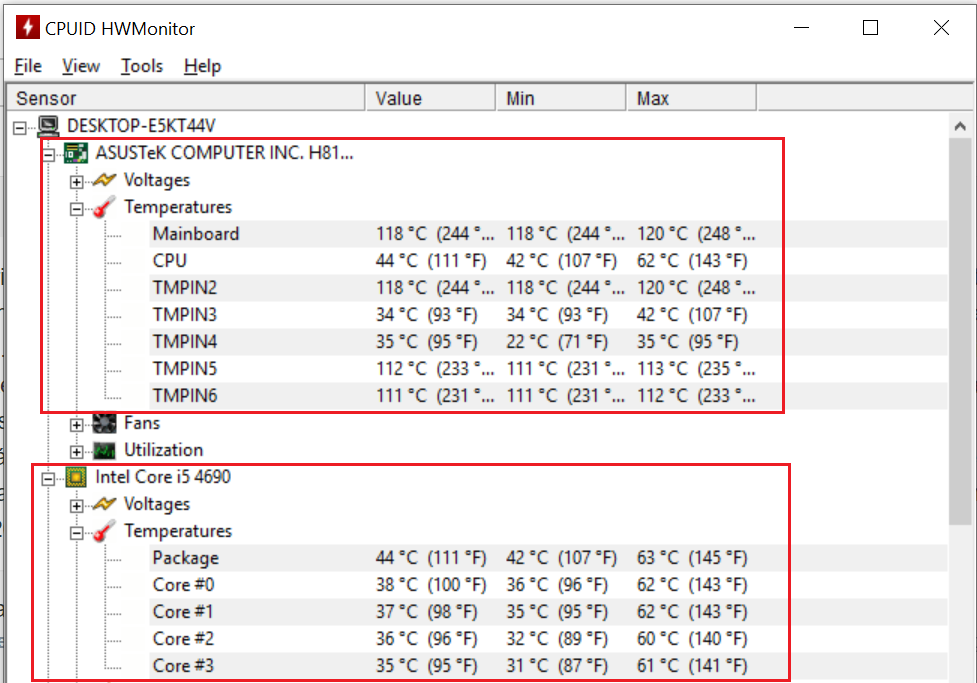The image size is (977, 683).
Task: Click the DESKTOP-E5KT44V computer icon
Action: 48,126
